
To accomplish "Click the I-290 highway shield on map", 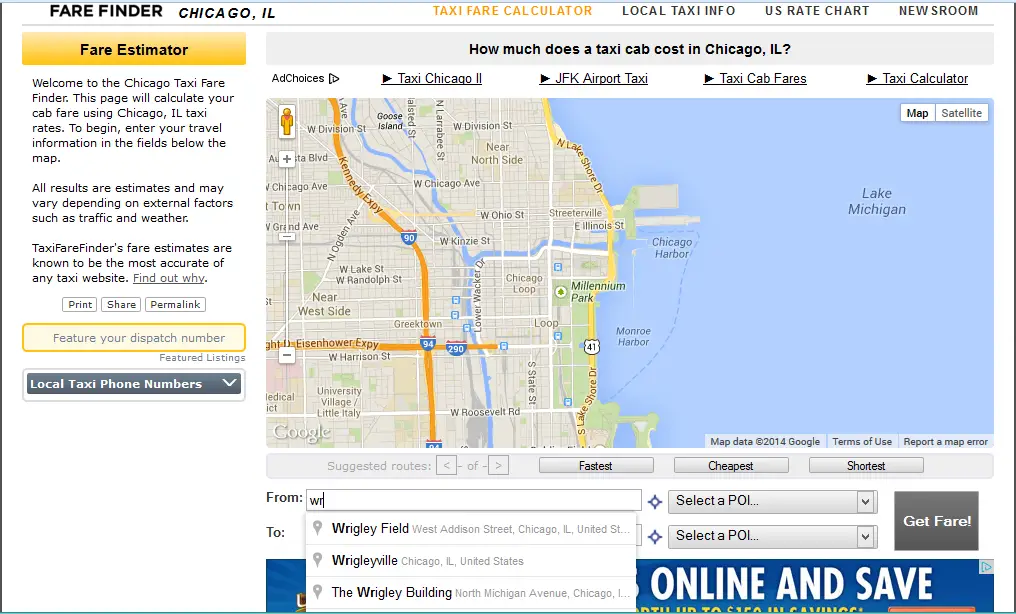I will click(456, 348).
